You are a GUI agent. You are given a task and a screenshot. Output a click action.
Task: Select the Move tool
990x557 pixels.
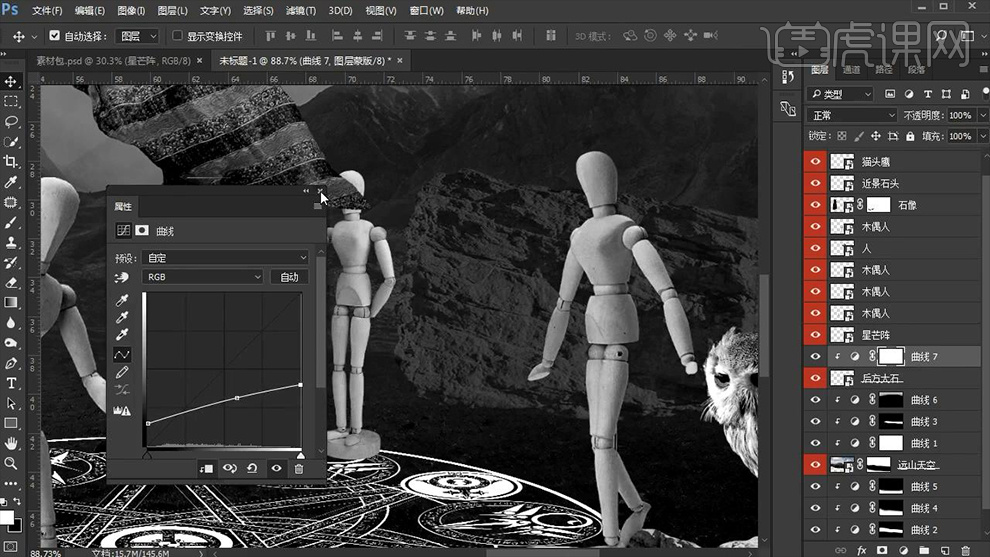pos(11,81)
